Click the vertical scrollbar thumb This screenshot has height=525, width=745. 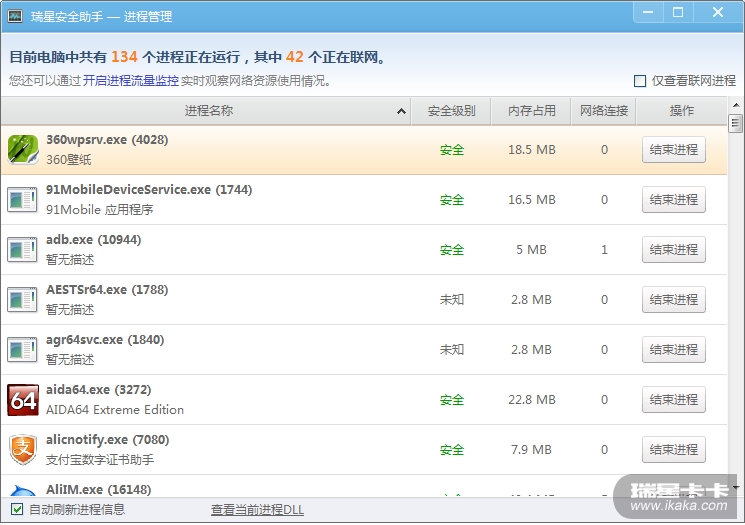click(x=735, y=124)
